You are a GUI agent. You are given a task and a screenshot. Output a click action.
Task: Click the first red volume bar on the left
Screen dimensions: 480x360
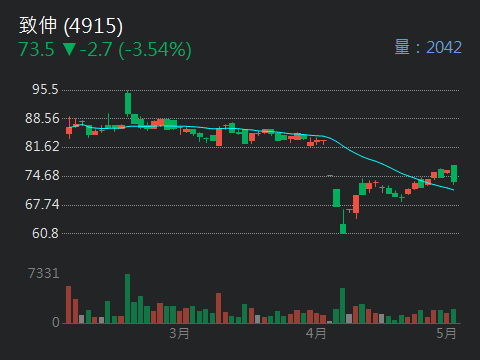click(x=68, y=304)
